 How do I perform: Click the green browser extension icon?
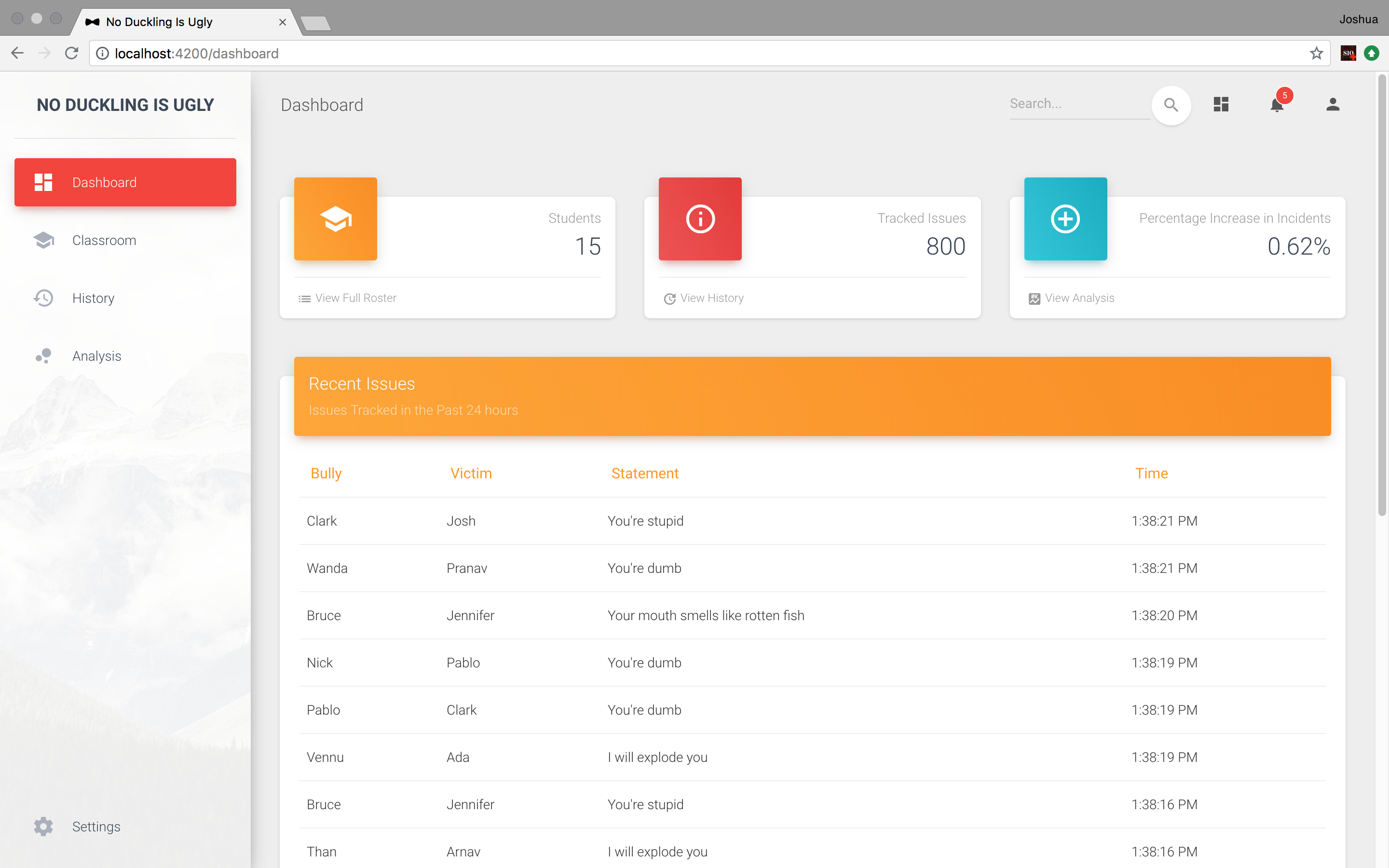click(x=1372, y=54)
